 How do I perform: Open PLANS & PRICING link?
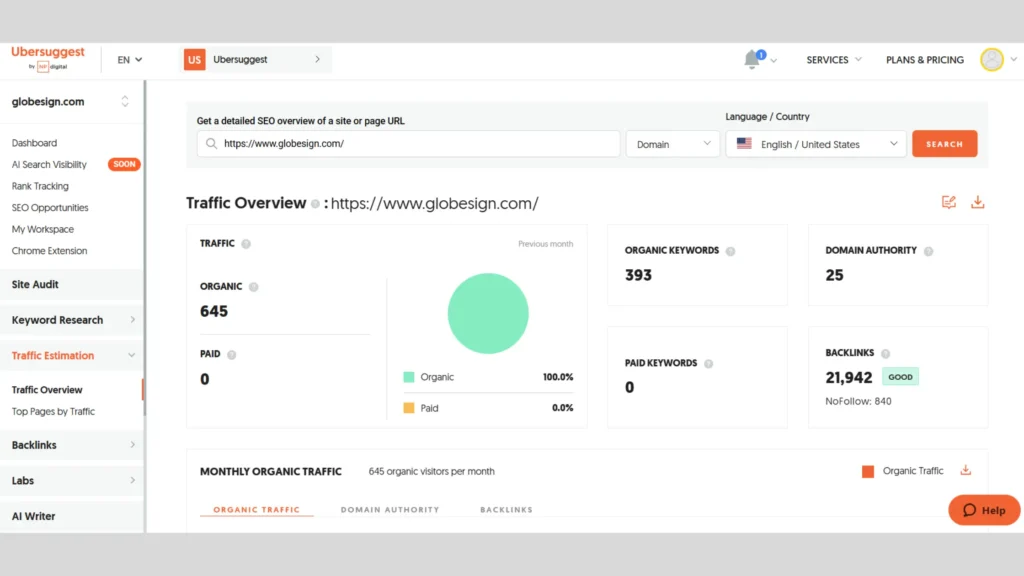pos(925,59)
